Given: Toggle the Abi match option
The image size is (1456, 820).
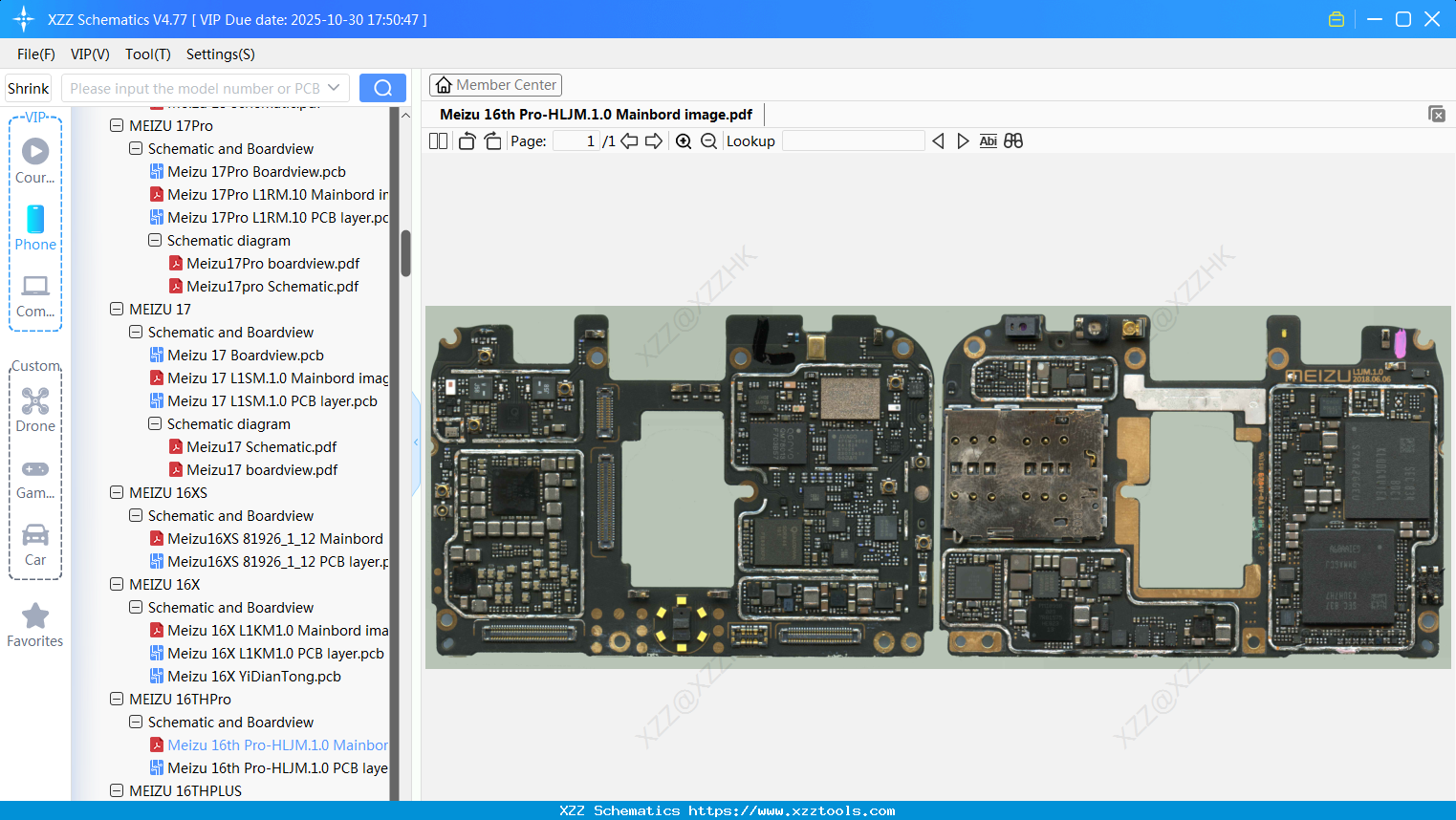Looking at the screenshot, I should pos(988,140).
